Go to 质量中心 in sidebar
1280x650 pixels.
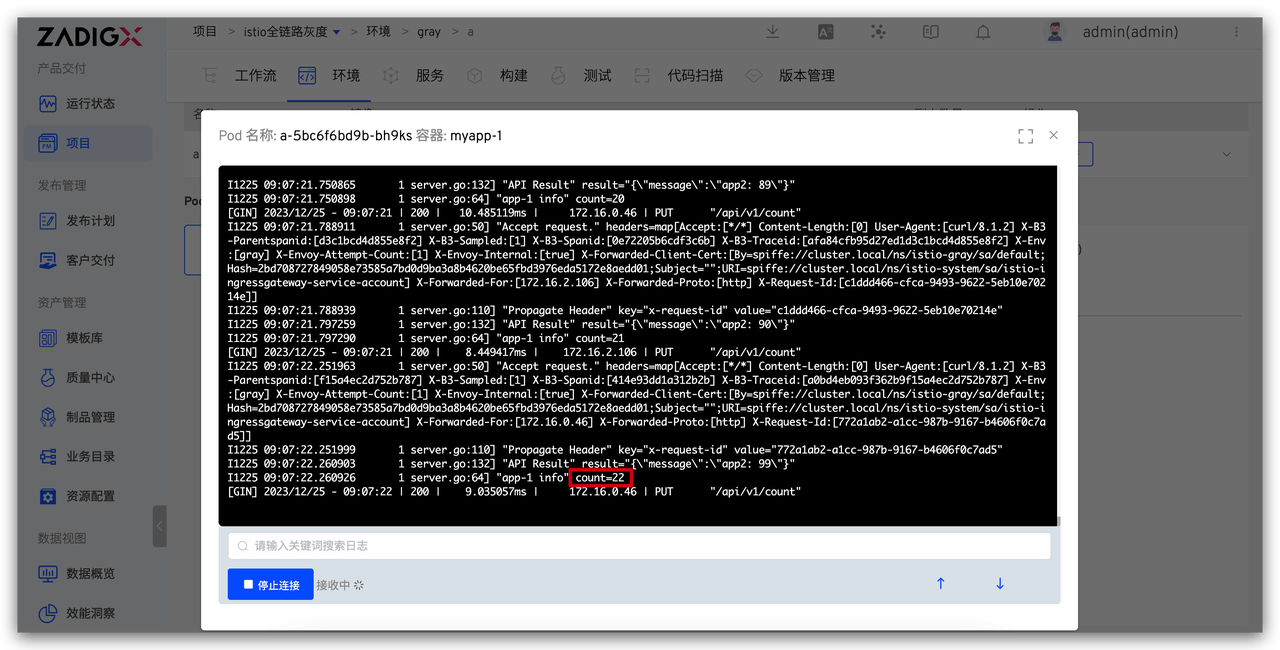(x=90, y=378)
